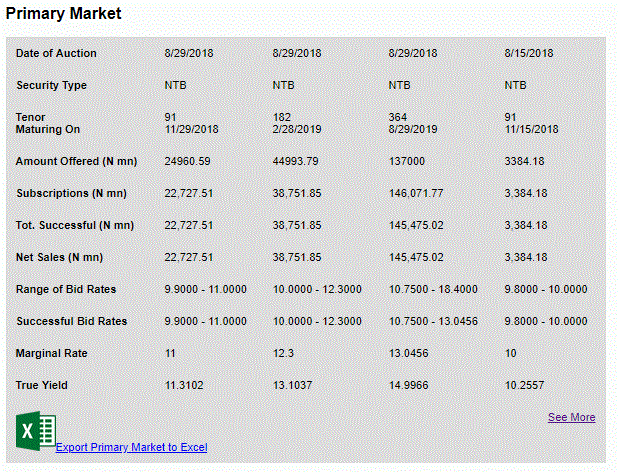Viewport: 619px width, 472px height.
Task: Select the Marginal Rate row label
Action: (x=50, y=353)
